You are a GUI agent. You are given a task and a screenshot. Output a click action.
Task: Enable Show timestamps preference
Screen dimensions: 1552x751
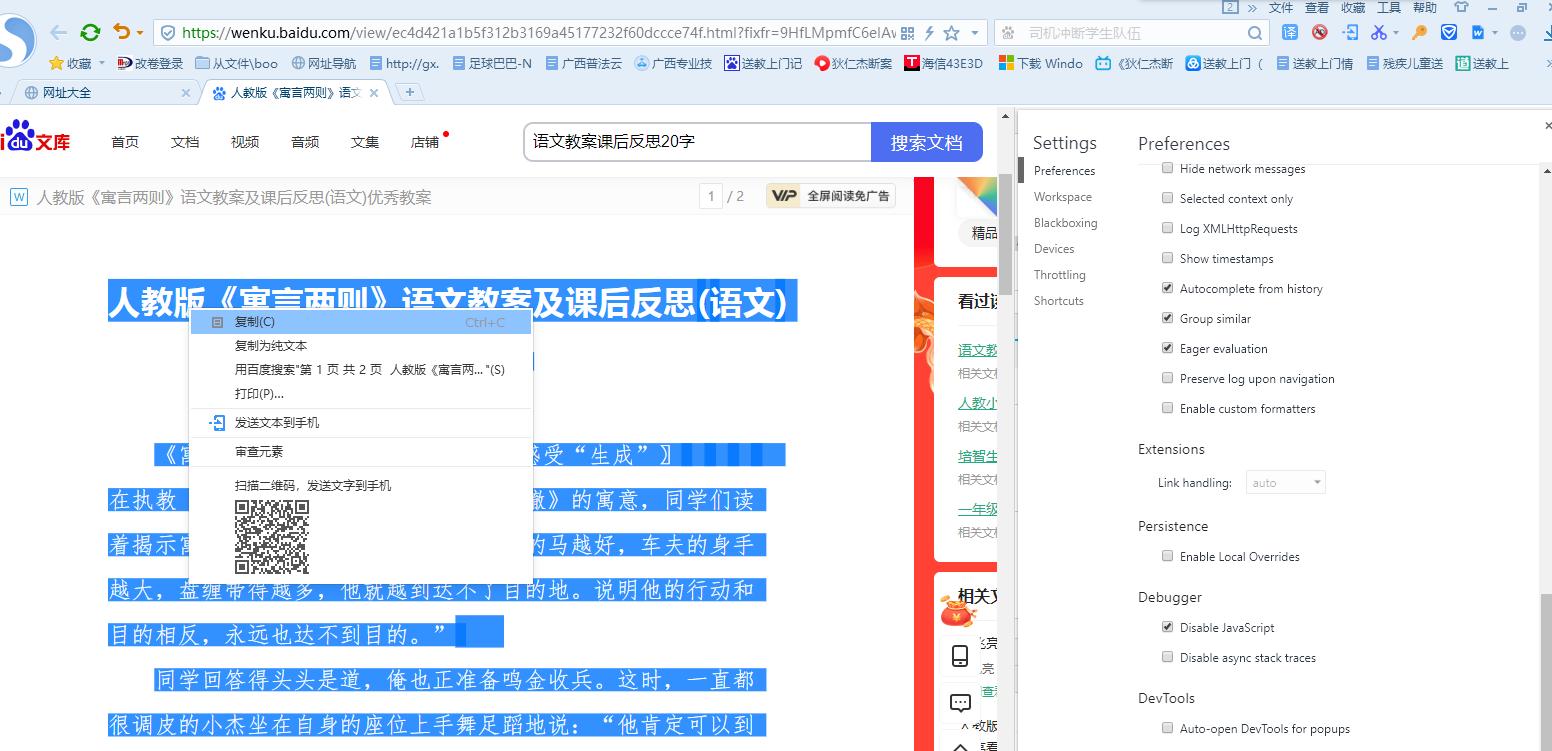(1167, 258)
